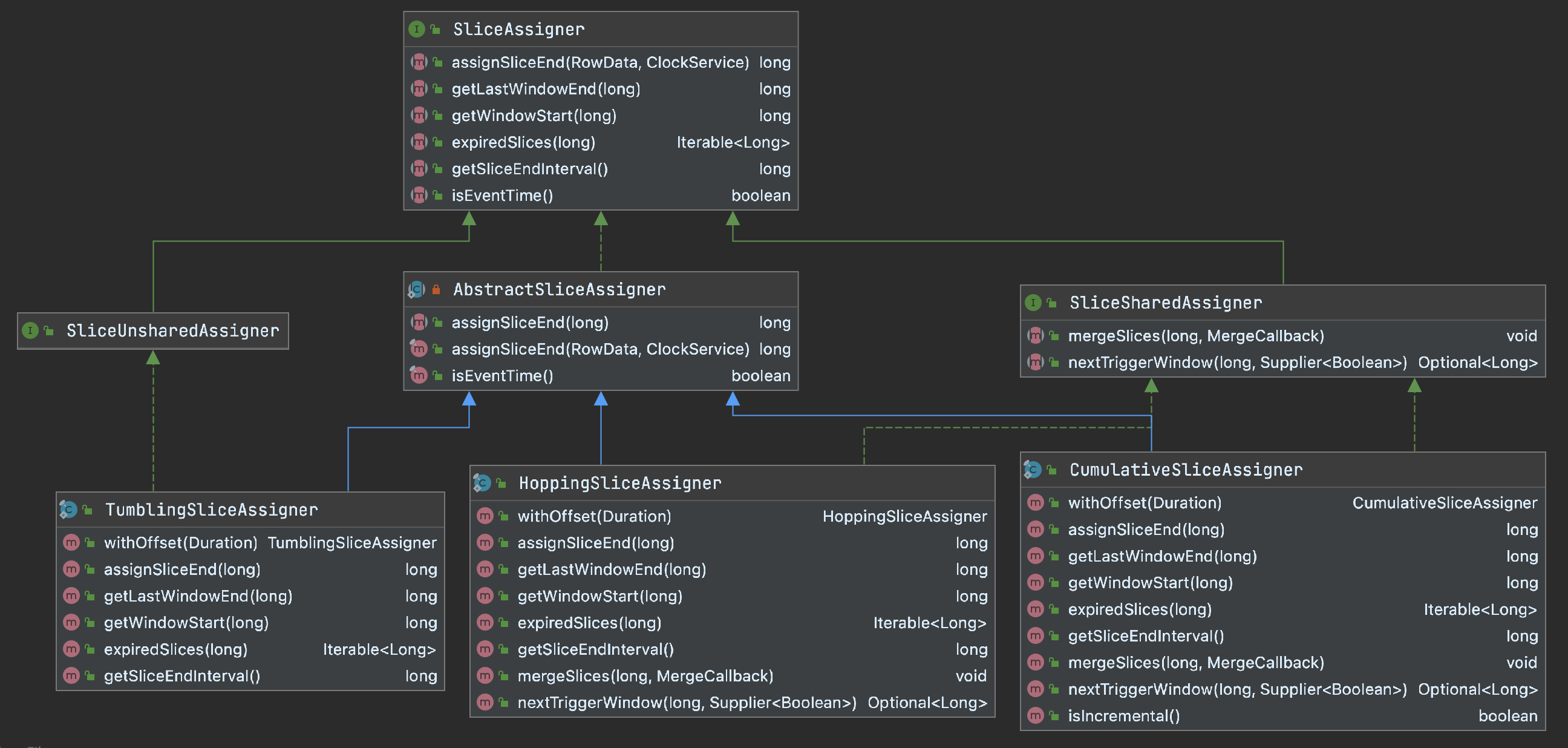Click assignSliceEnd(RowData, ClockService) in SliceAssigner
Viewport: 1568px width, 748px height.
click(x=600, y=62)
